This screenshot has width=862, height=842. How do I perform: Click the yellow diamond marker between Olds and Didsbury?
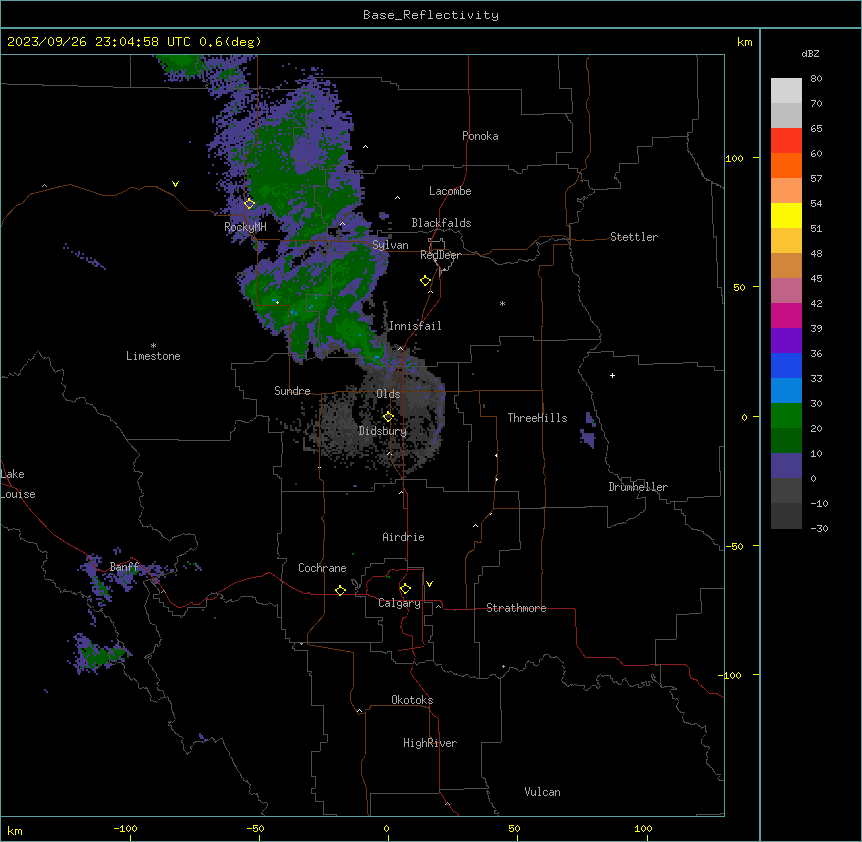(x=388, y=417)
